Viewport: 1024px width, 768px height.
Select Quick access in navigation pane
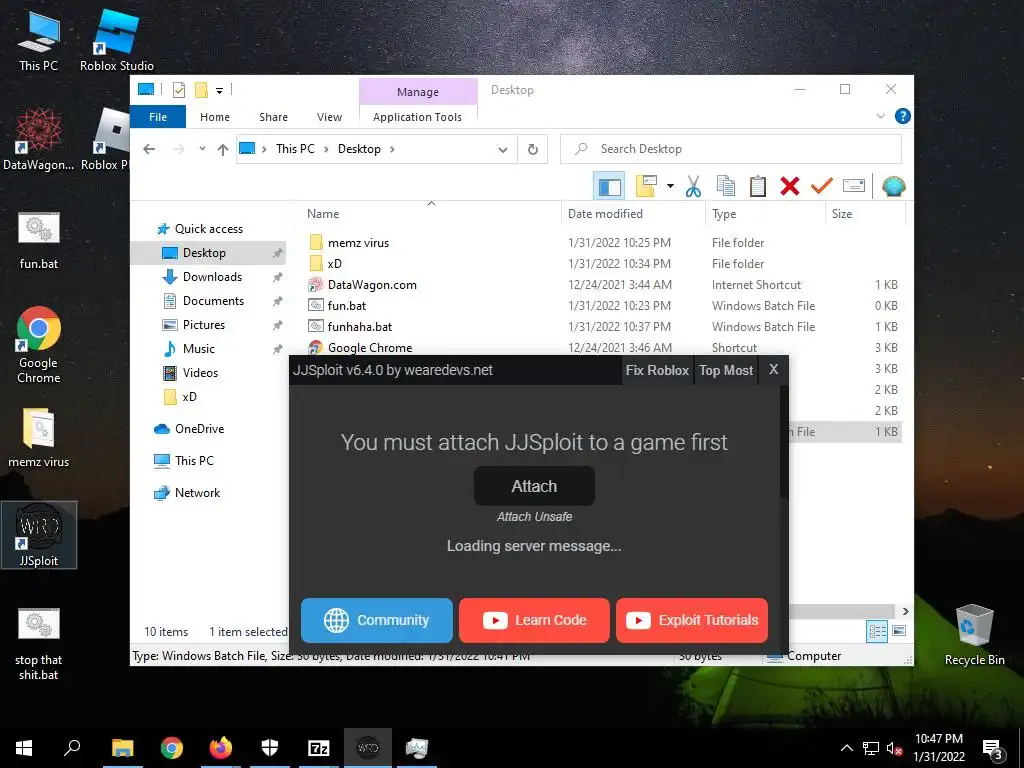[208, 229]
